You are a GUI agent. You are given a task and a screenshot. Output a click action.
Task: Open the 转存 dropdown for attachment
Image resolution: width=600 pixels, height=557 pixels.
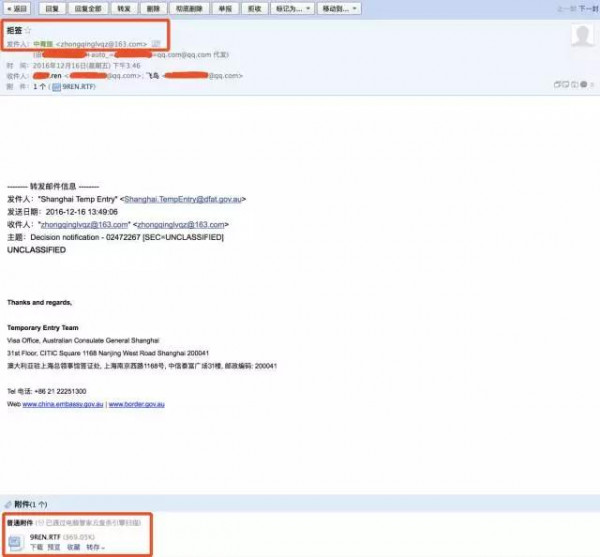tap(95, 547)
